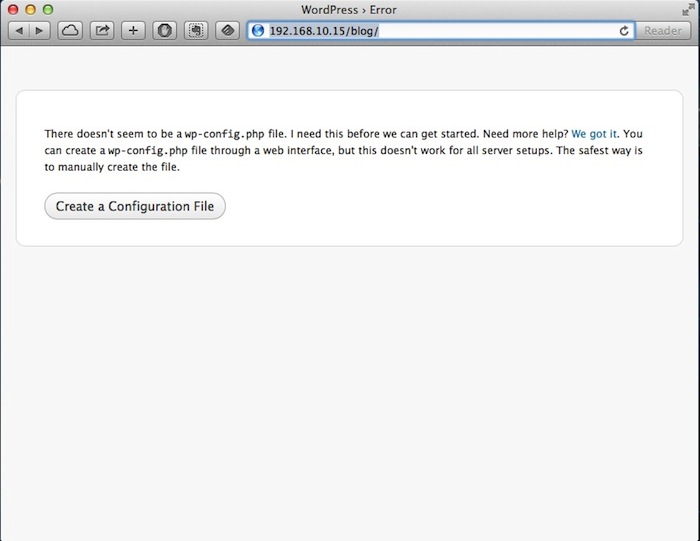
Task: Zoom the window using the green button
Action: [46, 9]
